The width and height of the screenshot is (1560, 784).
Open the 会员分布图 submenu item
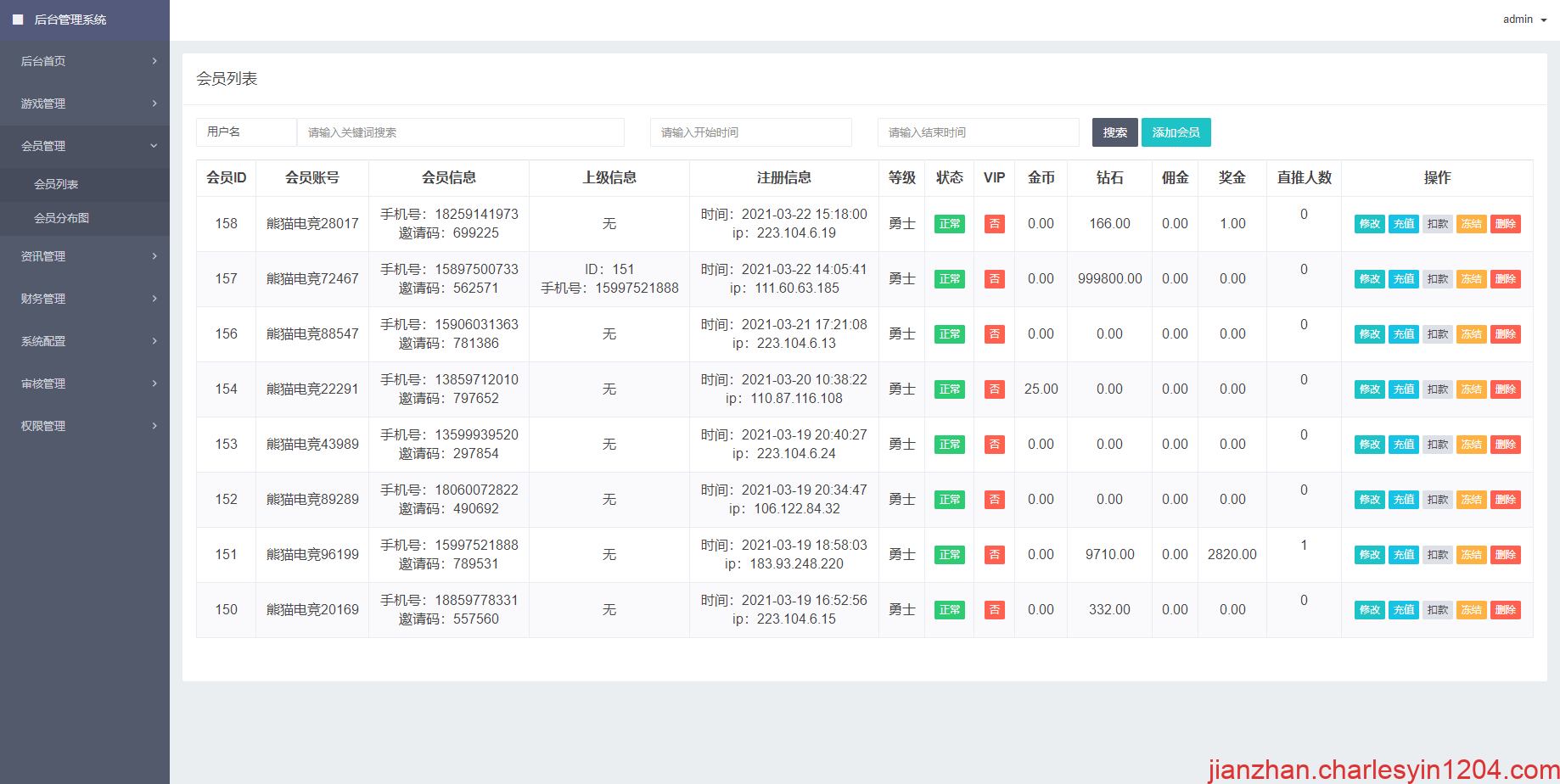[x=61, y=218]
